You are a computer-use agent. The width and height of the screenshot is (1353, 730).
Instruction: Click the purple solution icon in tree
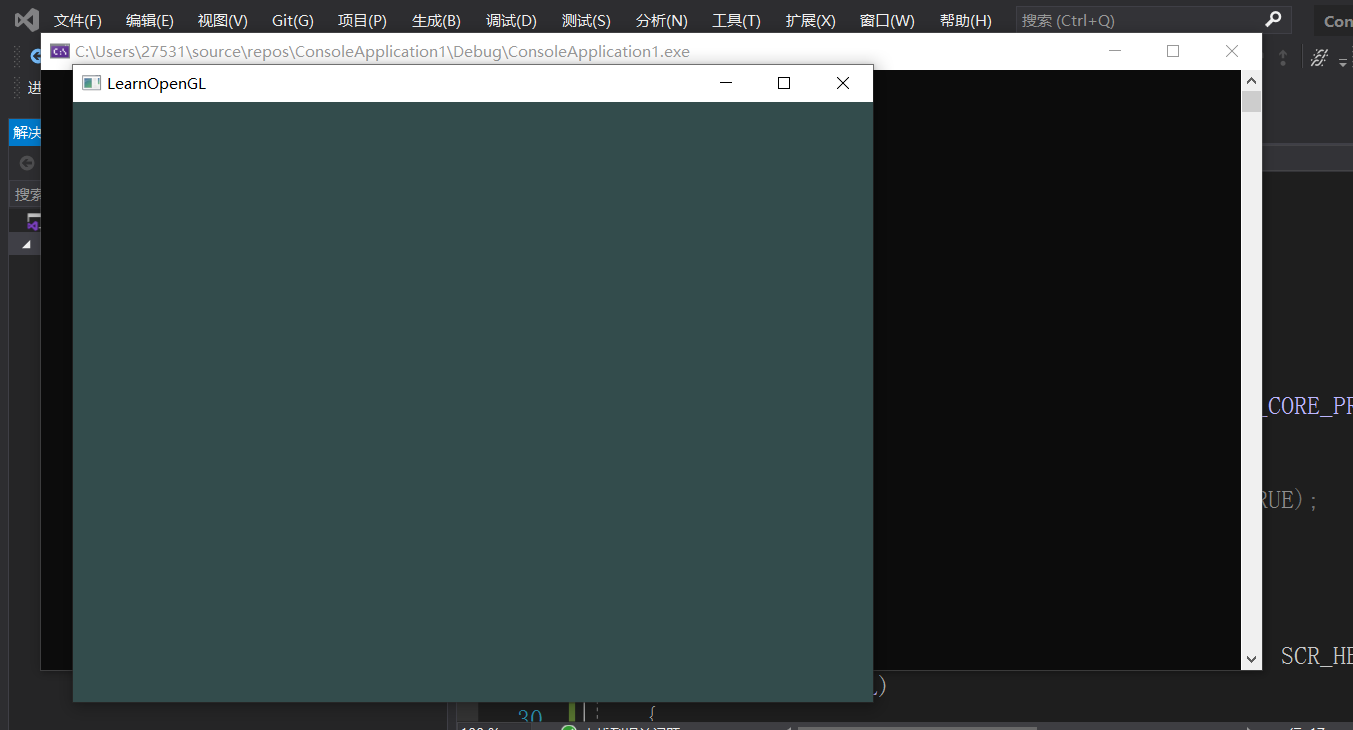pyautogui.click(x=33, y=221)
